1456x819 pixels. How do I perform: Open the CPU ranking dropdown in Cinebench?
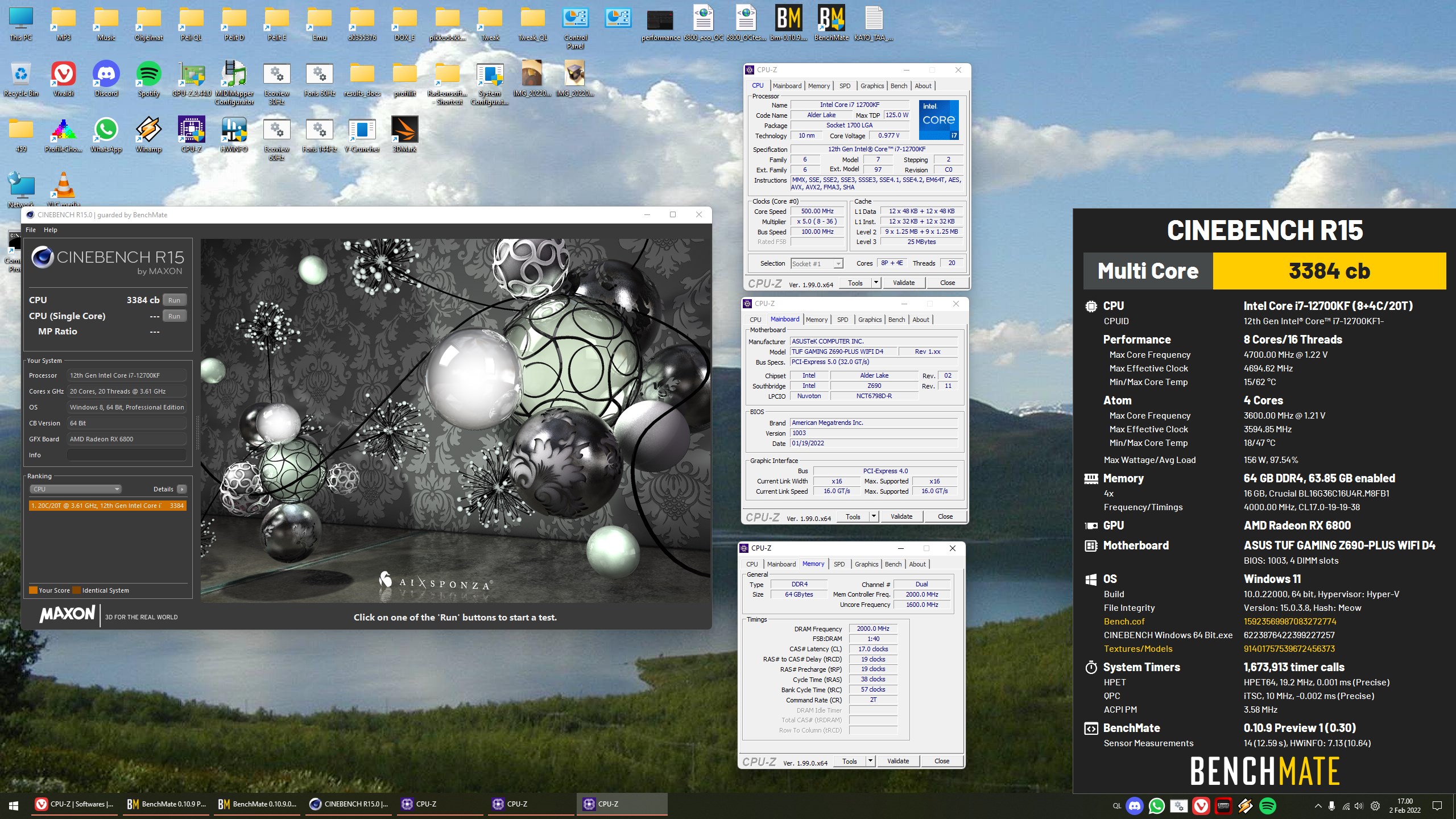[76, 489]
